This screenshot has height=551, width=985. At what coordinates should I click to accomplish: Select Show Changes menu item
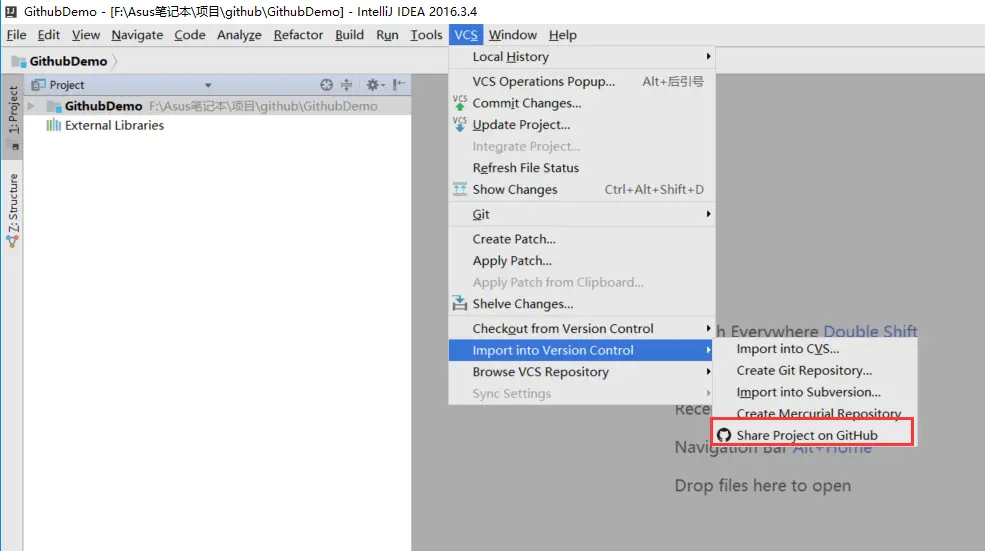[x=582, y=189]
